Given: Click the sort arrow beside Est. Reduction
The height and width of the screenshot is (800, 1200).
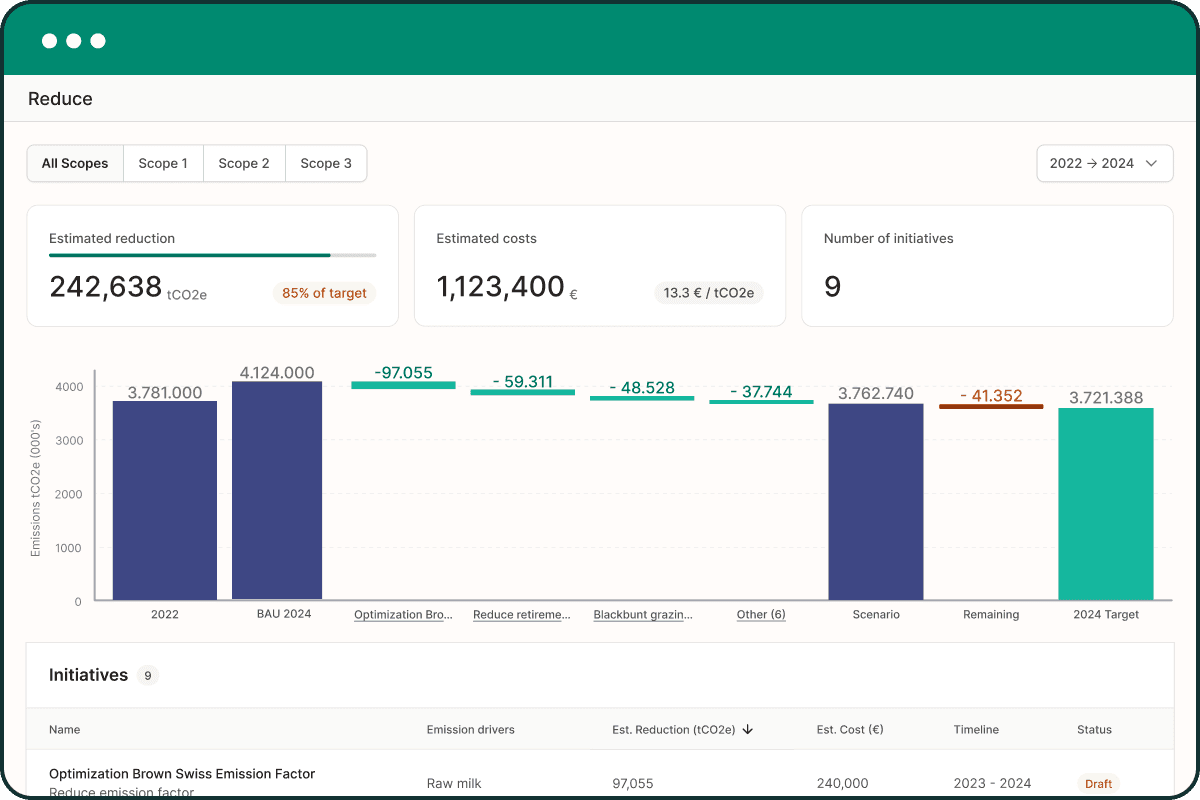Looking at the screenshot, I should [748, 730].
